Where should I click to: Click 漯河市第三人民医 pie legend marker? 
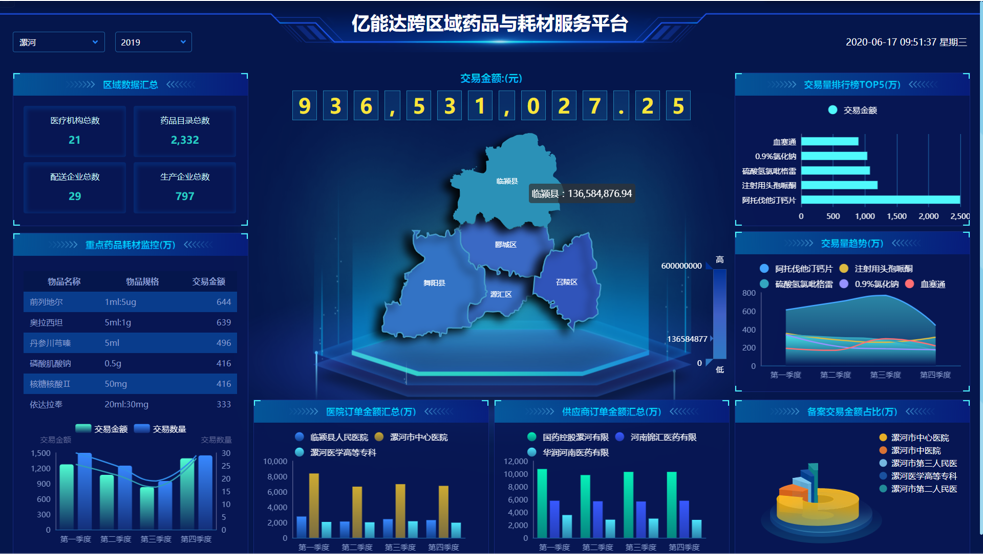[883, 463]
